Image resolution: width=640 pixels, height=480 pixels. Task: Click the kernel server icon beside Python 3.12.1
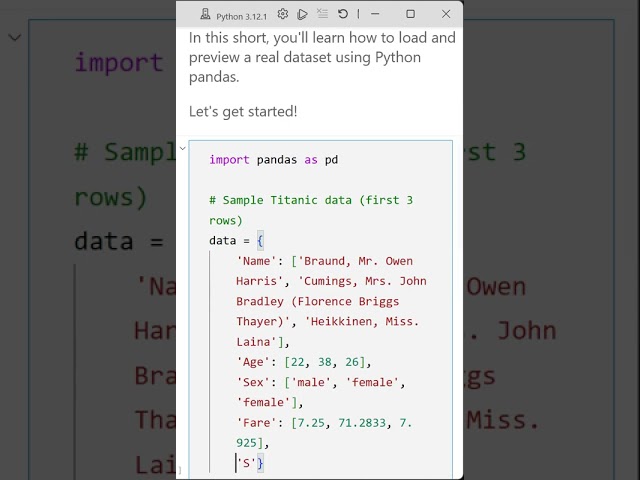click(205, 15)
